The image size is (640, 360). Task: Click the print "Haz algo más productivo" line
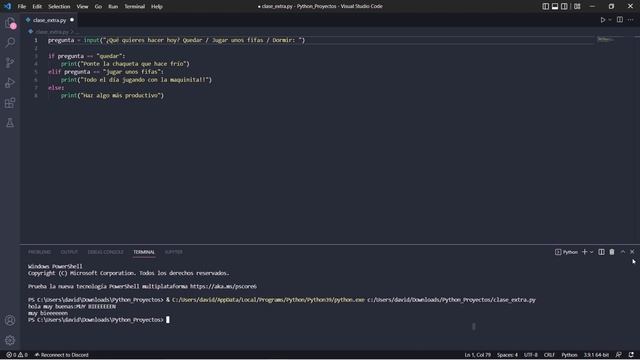112,96
